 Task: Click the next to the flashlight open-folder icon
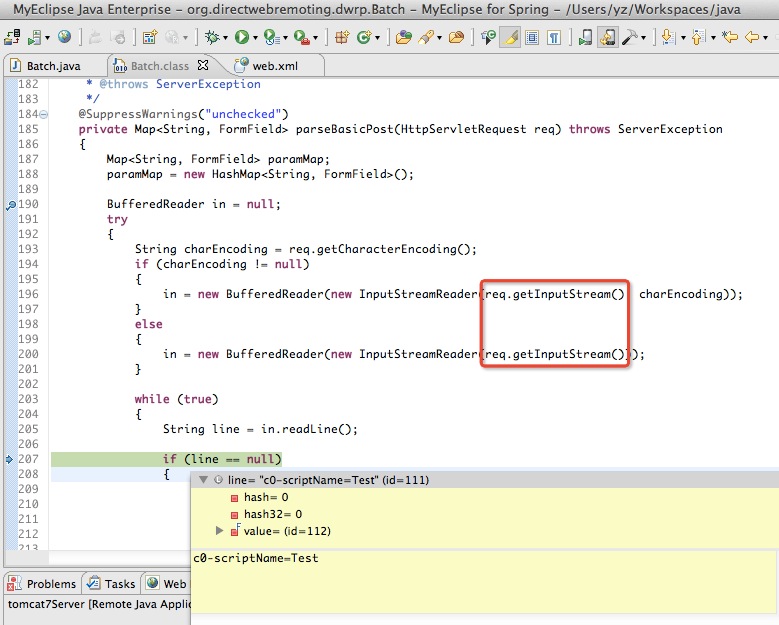[x=456, y=37]
